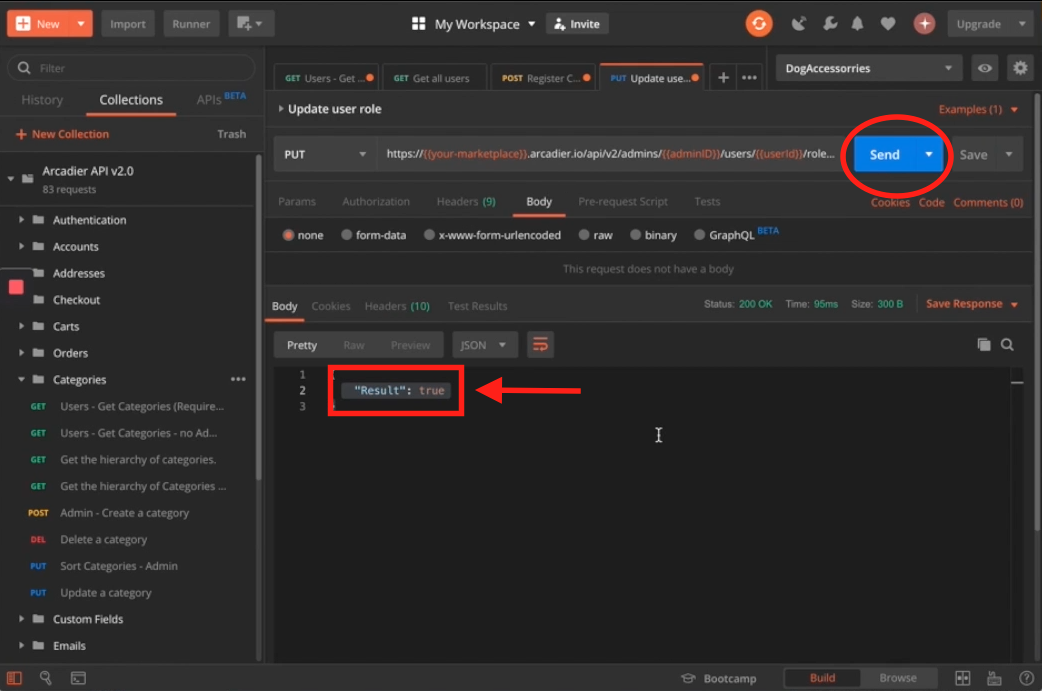Open the Cookies link
This screenshot has width=1042, height=691.
click(x=890, y=203)
